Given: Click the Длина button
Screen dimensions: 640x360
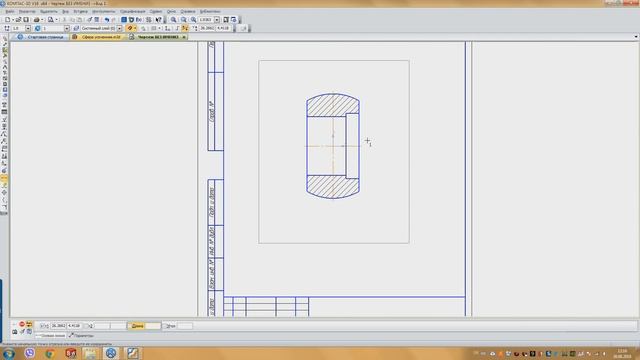Looking at the screenshot, I should (x=137, y=326).
